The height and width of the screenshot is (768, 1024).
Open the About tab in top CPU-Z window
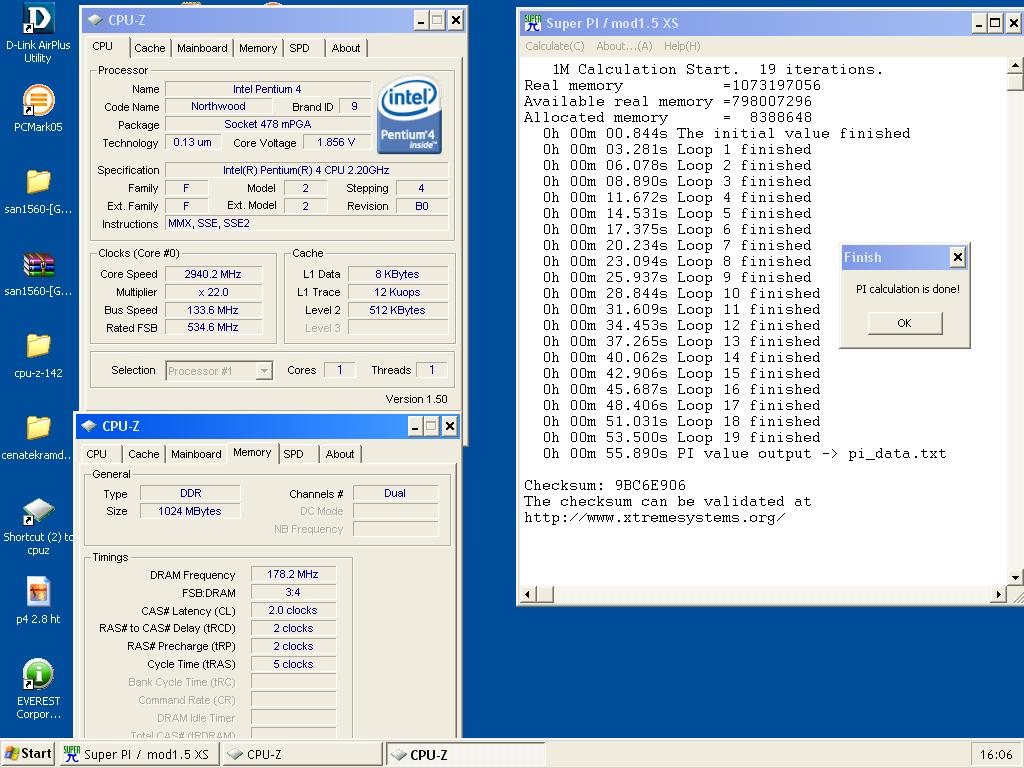coord(345,48)
